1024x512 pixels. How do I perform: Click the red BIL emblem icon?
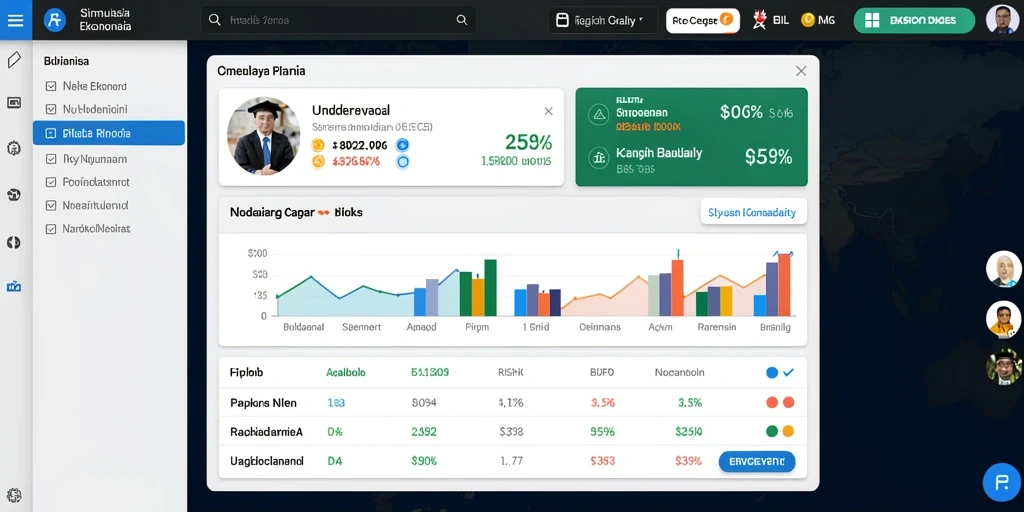[x=760, y=20]
